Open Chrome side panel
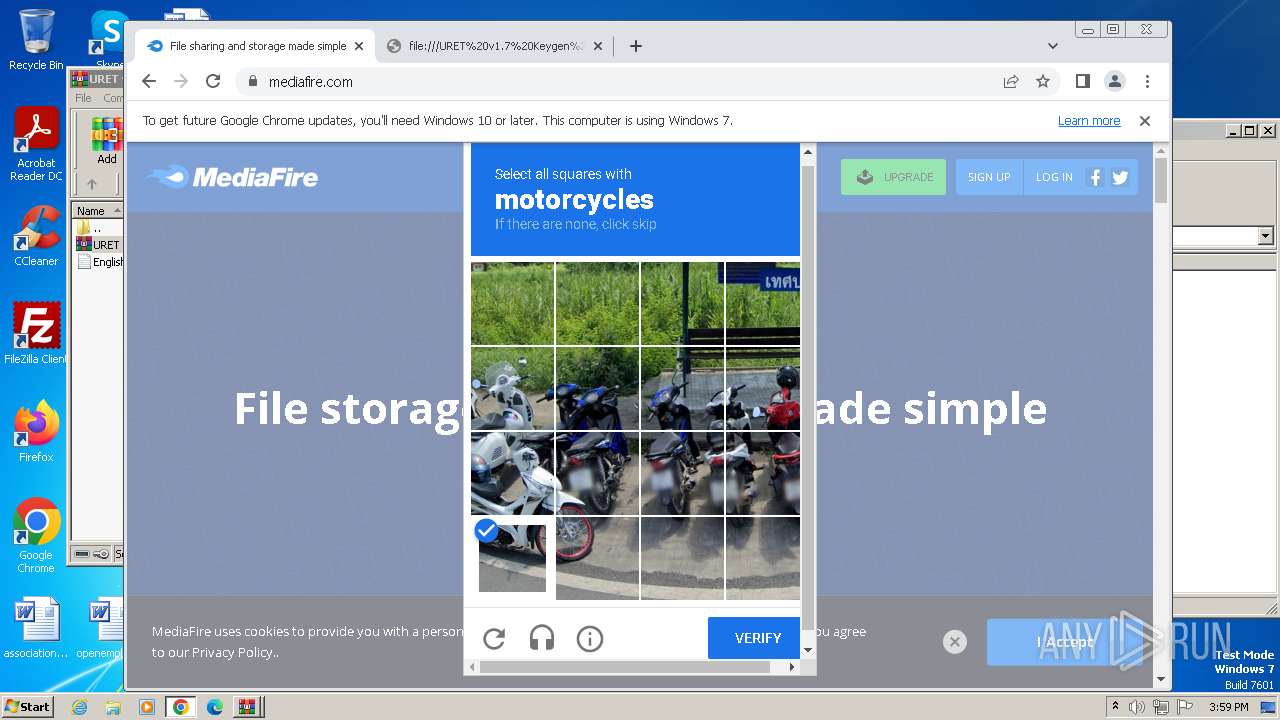1280x720 pixels. click(1082, 81)
